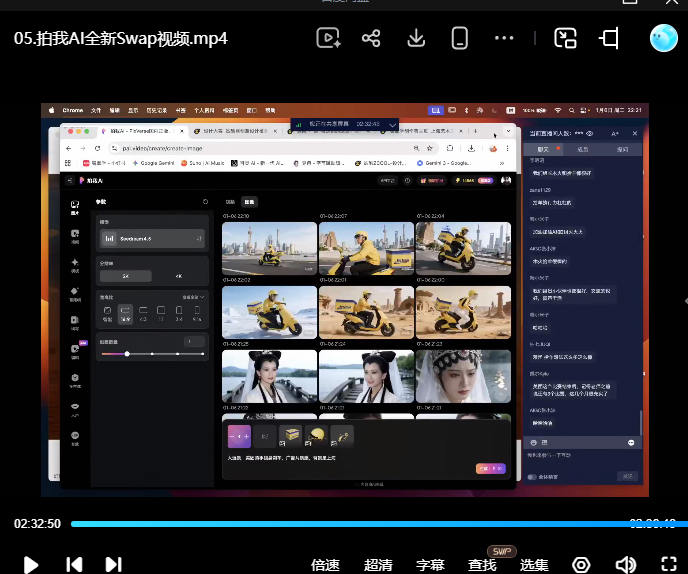
Task: Click the gradient generate button in prompt box
Action: tap(491, 469)
